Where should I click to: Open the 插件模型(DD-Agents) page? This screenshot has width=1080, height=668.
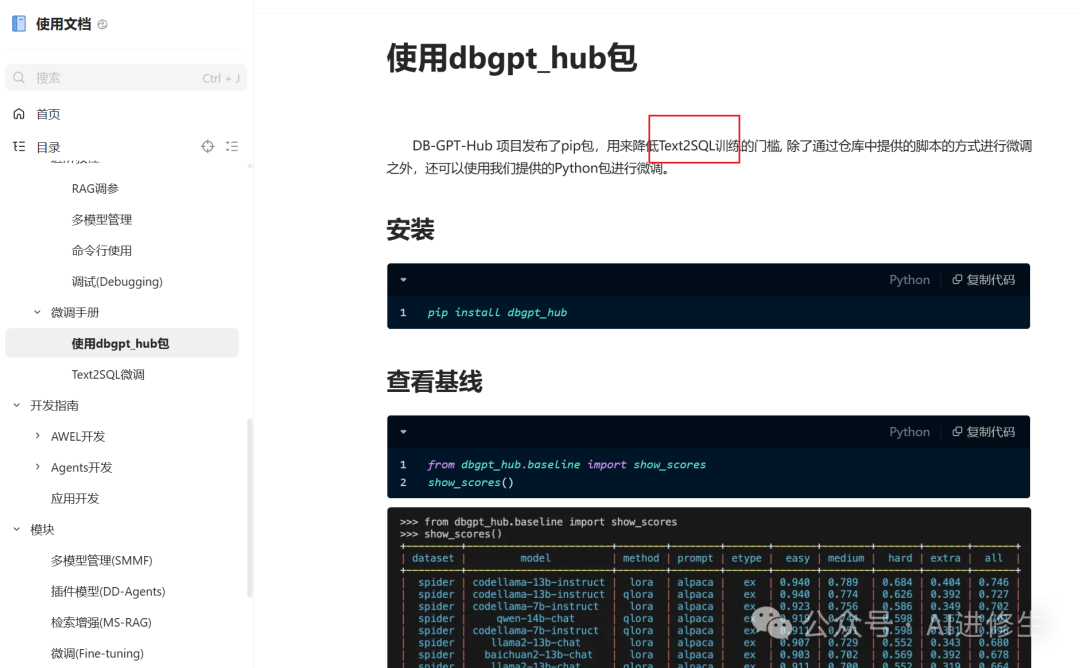coord(108,592)
